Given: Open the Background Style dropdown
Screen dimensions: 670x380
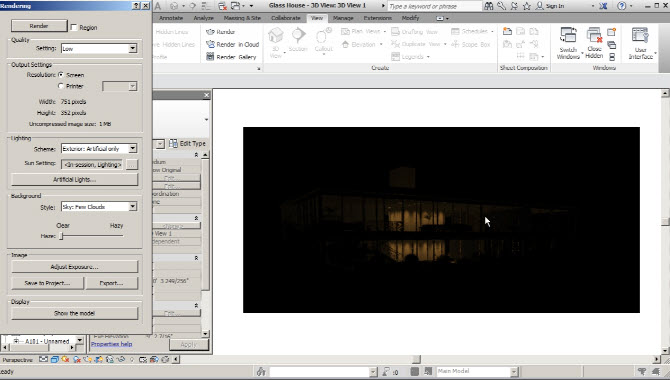Looking at the screenshot, I should [132, 206].
